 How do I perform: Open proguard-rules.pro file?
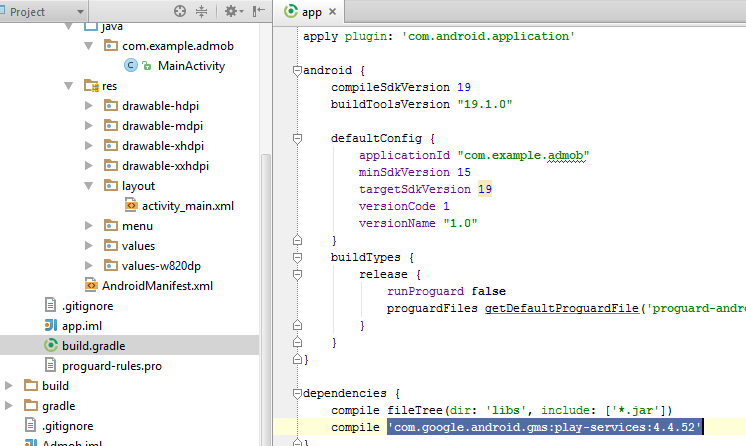click(x=111, y=366)
